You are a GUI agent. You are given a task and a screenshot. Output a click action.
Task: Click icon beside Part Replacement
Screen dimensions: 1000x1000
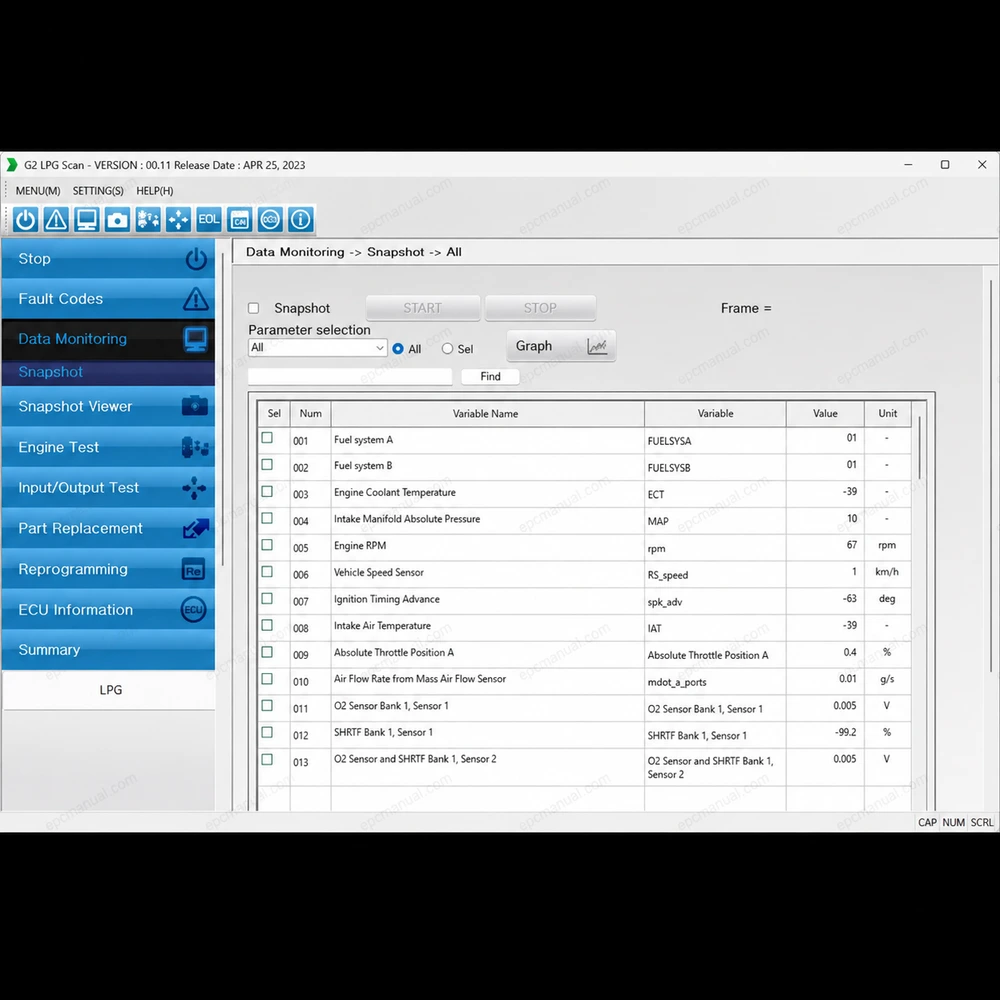(196, 528)
